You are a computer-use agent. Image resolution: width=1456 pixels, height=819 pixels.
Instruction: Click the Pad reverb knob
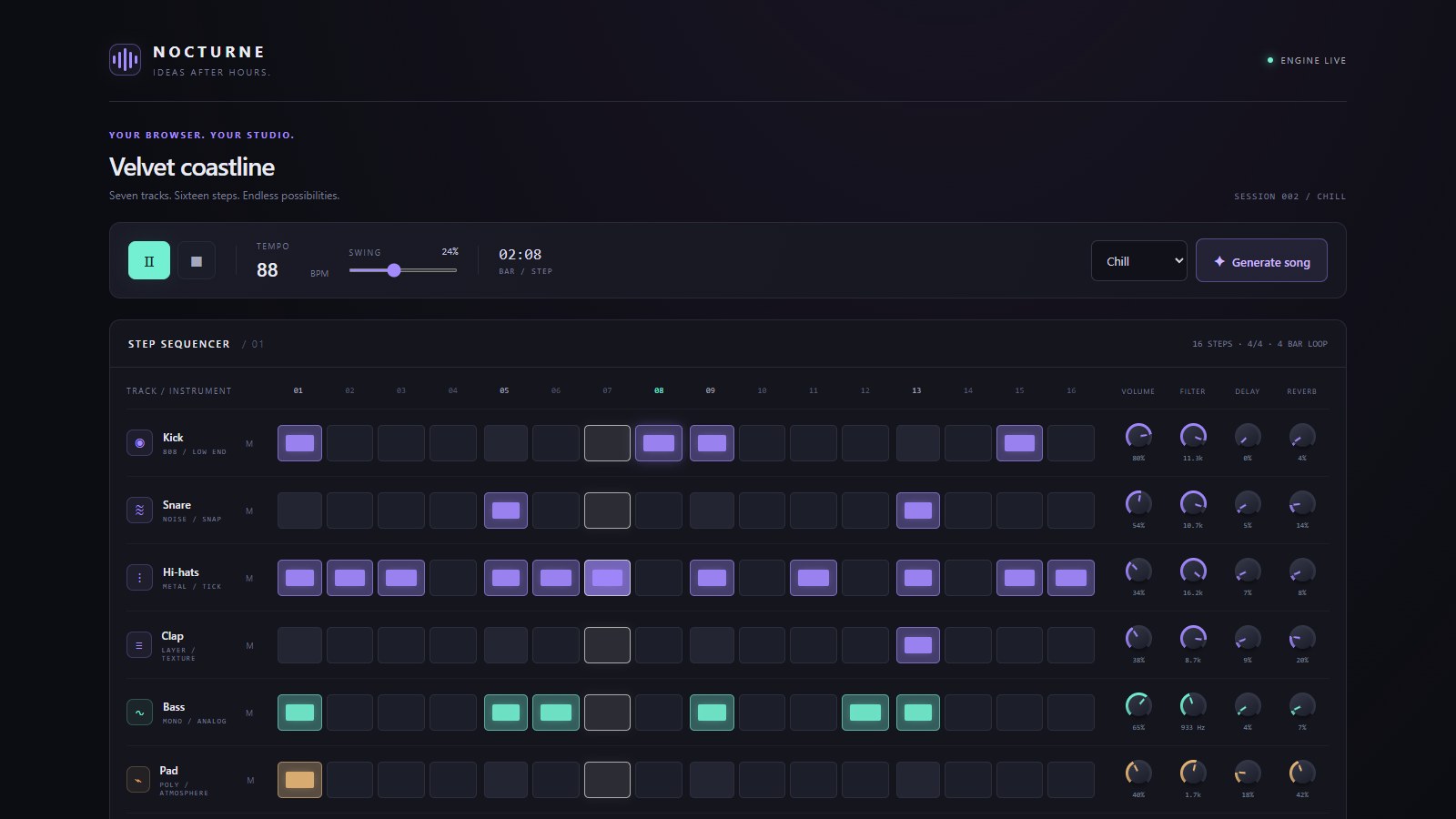pyautogui.click(x=1302, y=773)
